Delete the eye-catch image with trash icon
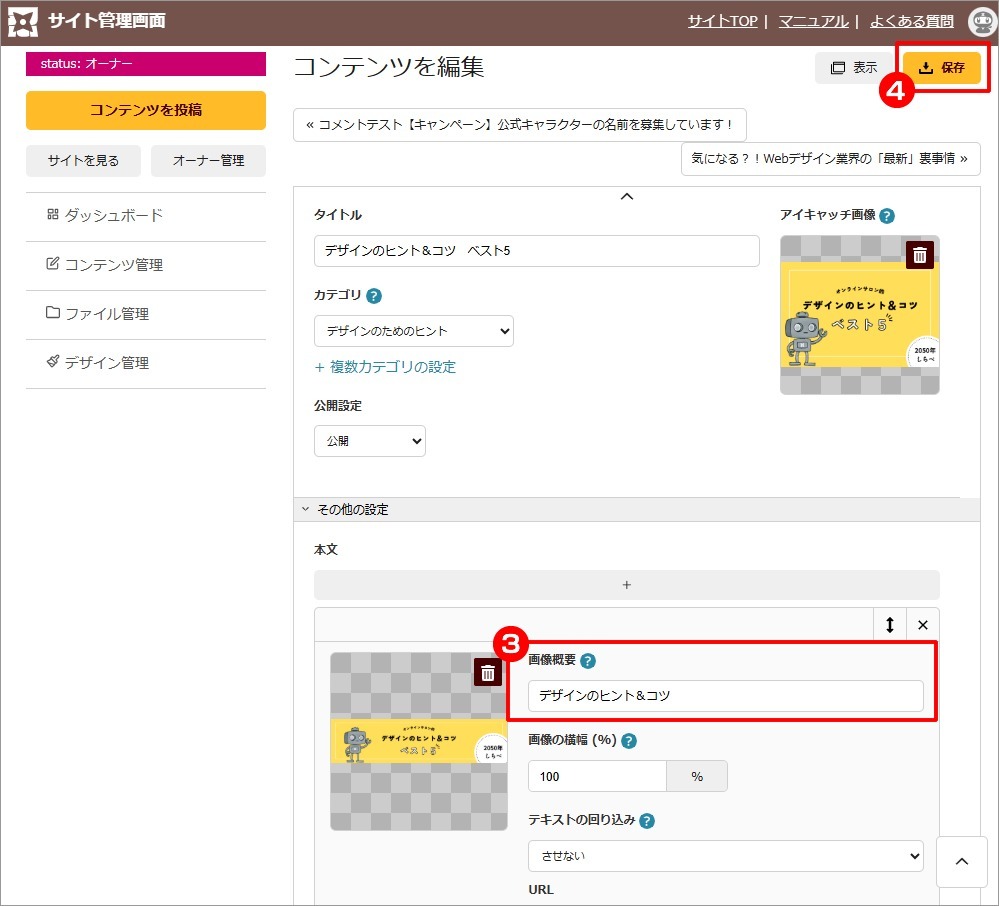Viewport: 999px width, 906px height. pos(919,256)
